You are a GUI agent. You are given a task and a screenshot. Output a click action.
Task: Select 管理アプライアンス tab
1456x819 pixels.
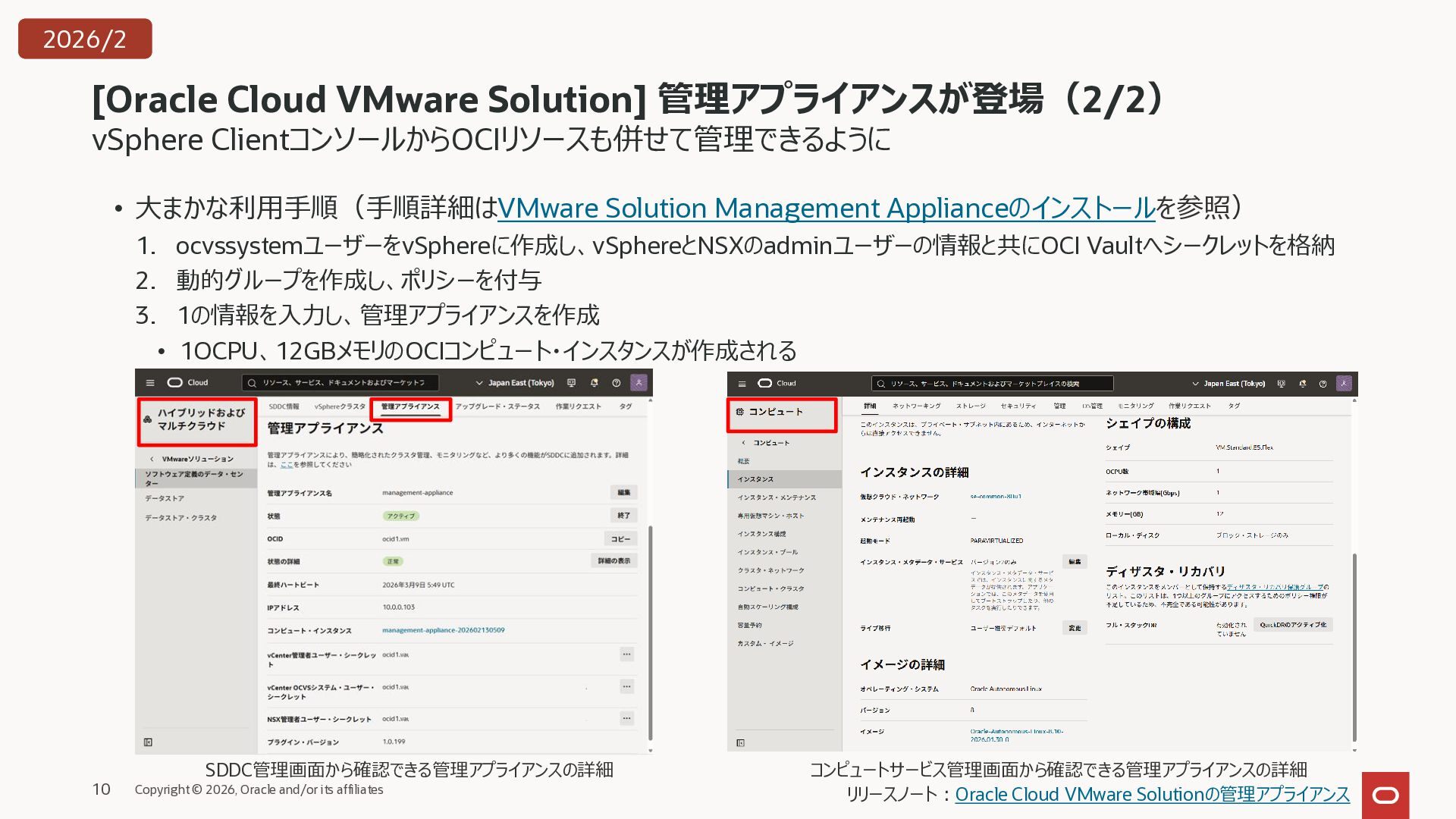coord(410,407)
